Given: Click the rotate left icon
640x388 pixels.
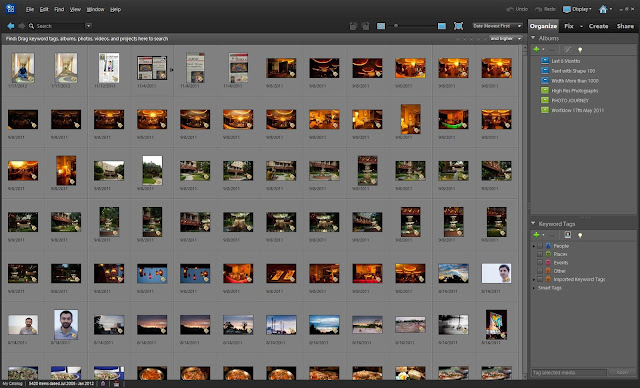Looking at the screenshot, I should (353, 26).
